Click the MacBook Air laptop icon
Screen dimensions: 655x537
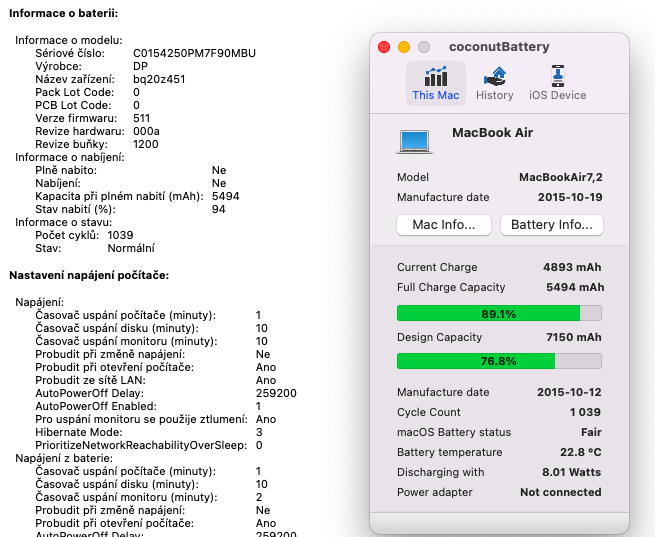[414, 142]
